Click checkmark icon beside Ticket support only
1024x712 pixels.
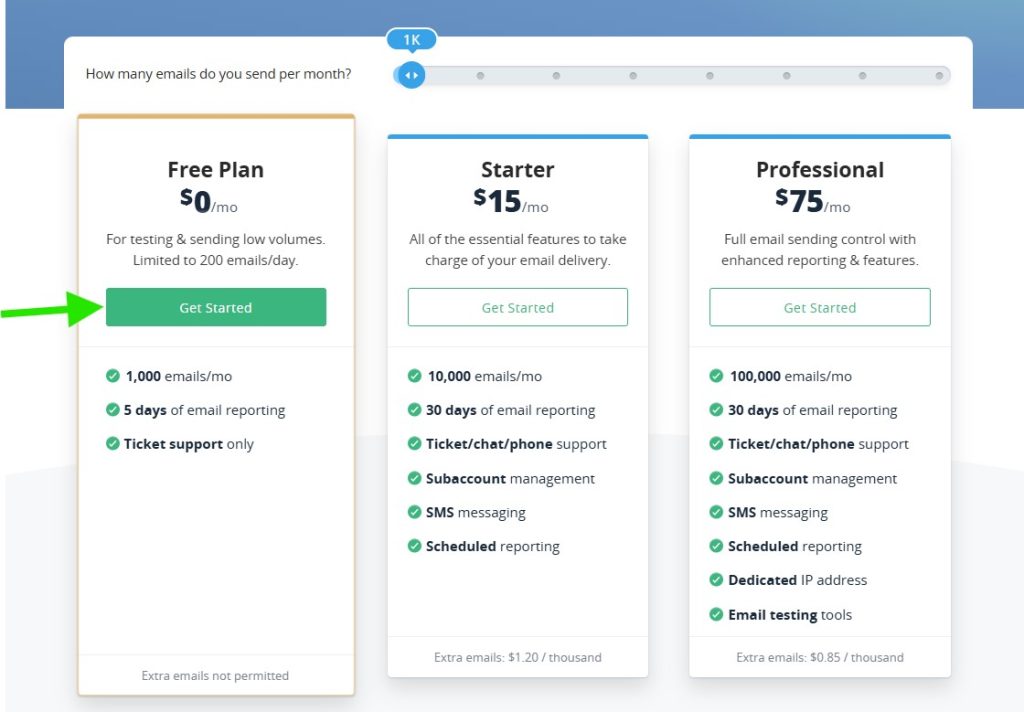tap(113, 444)
